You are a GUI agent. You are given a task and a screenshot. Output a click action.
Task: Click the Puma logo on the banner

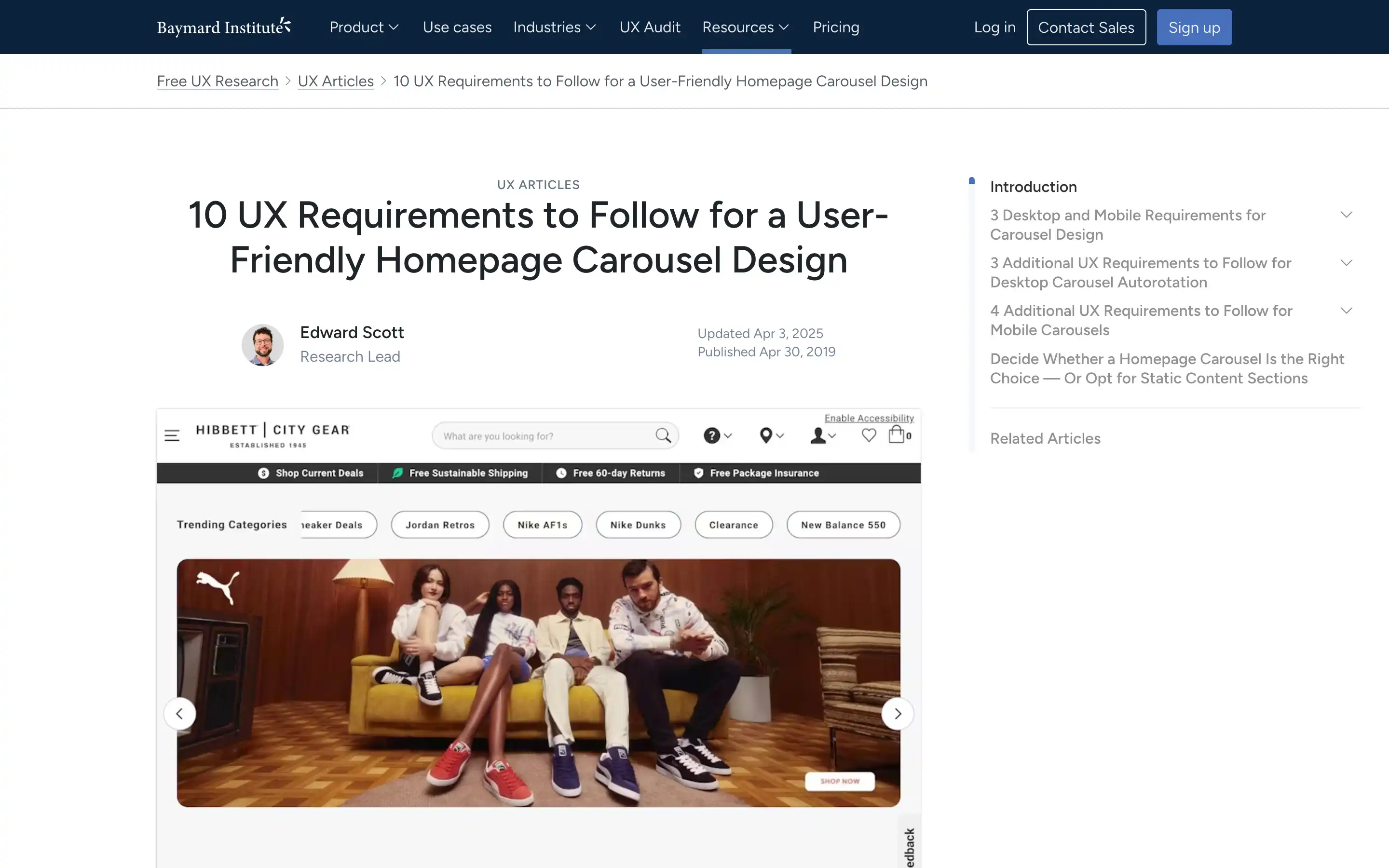(x=218, y=587)
